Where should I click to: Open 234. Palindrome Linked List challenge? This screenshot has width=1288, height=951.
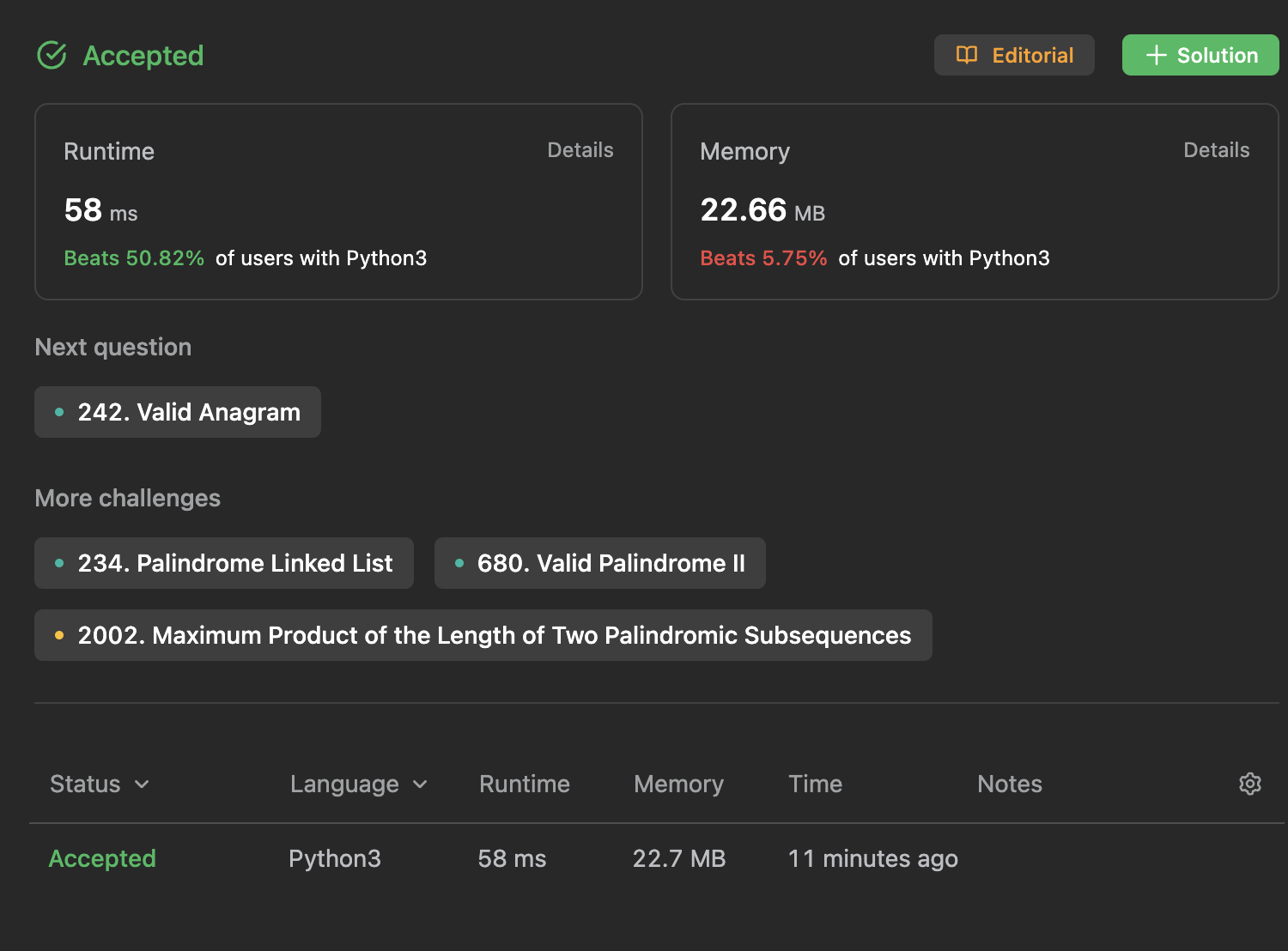(224, 563)
